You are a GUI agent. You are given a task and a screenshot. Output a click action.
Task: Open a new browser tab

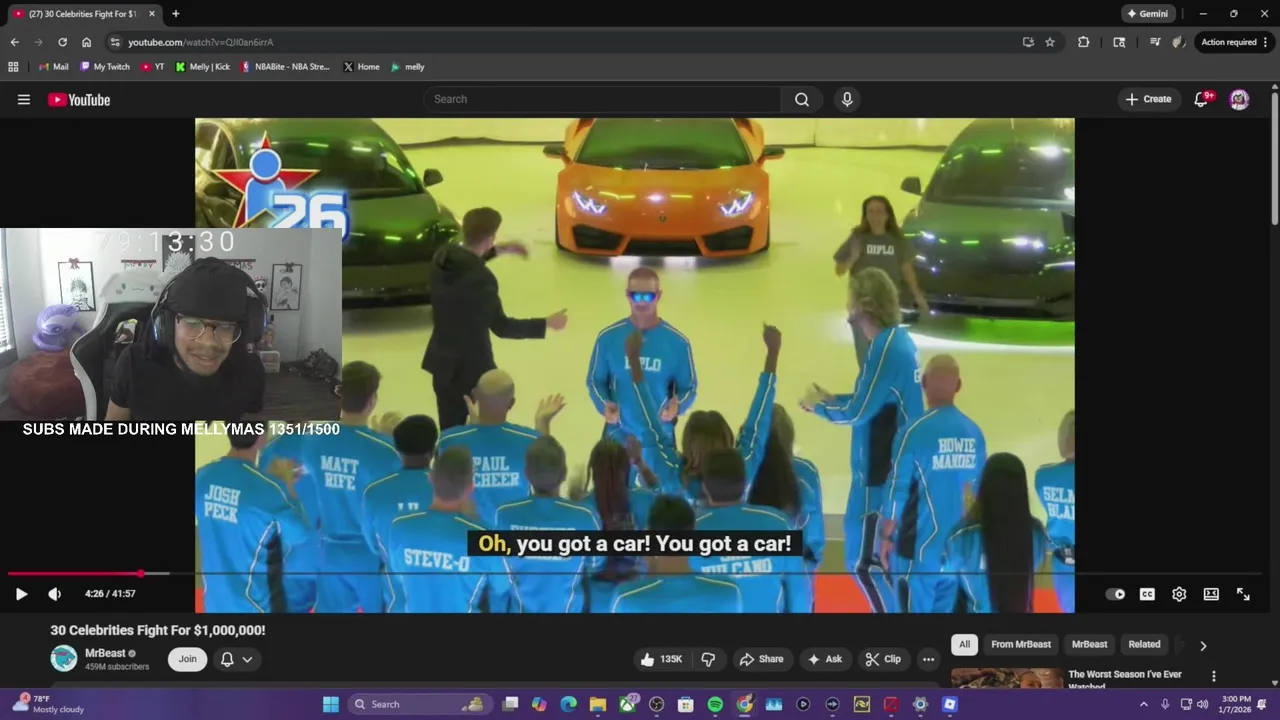[x=176, y=14]
